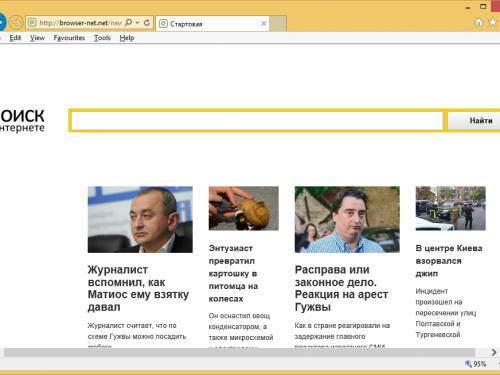Image resolution: width=500 pixels, height=375 pixels.
Task: Click inside the yellow-bordered search field
Action: pyautogui.click(x=257, y=121)
